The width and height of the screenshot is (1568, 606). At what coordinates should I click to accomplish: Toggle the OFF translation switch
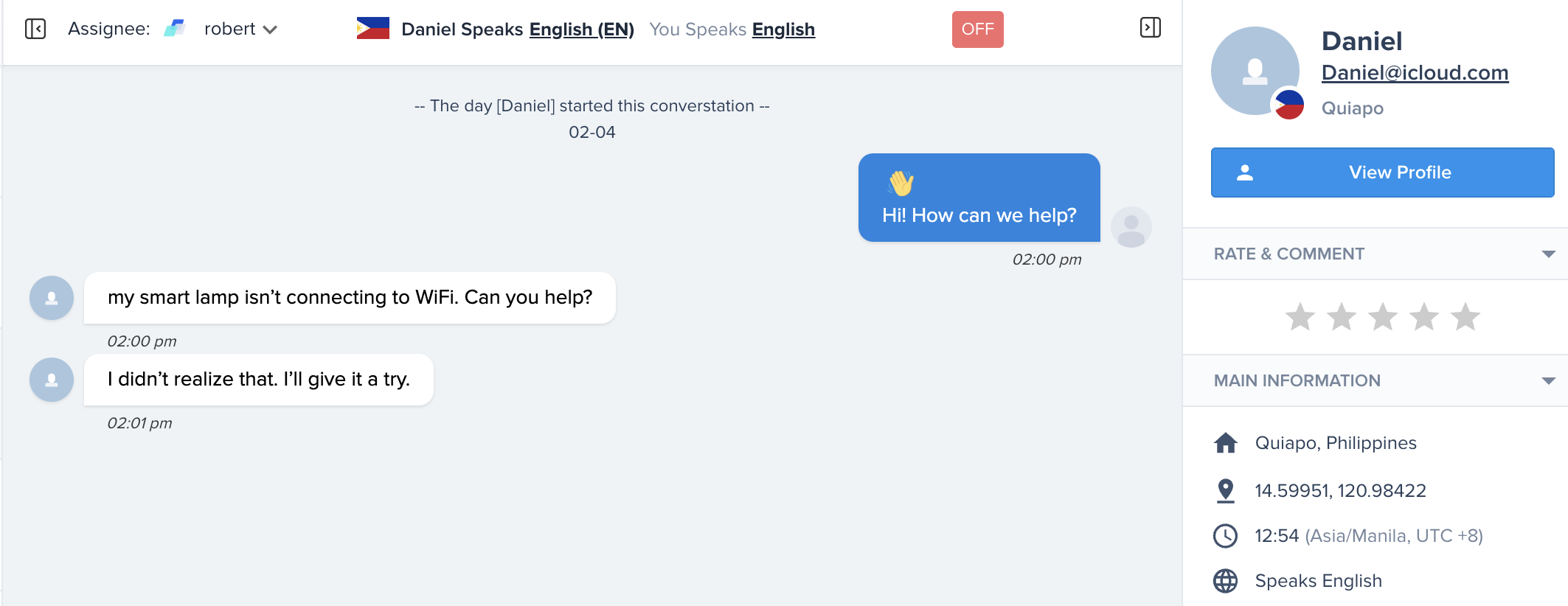point(977,29)
